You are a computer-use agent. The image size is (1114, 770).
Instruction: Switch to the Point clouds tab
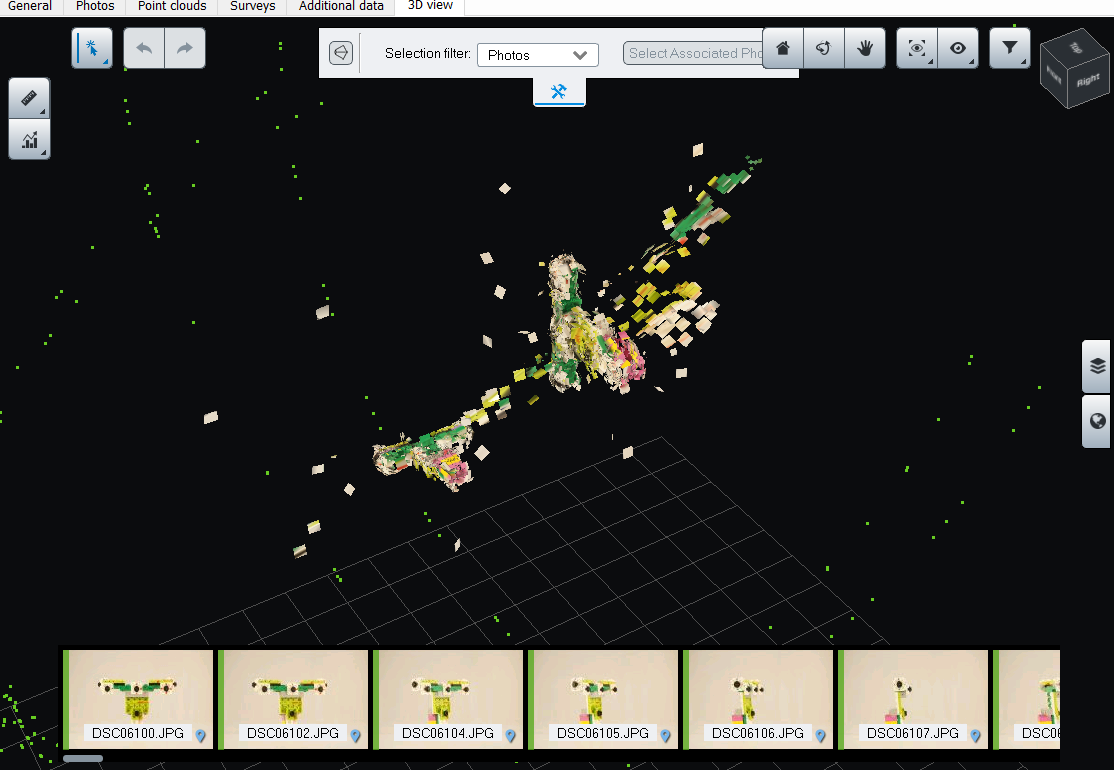(x=172, y=6)
